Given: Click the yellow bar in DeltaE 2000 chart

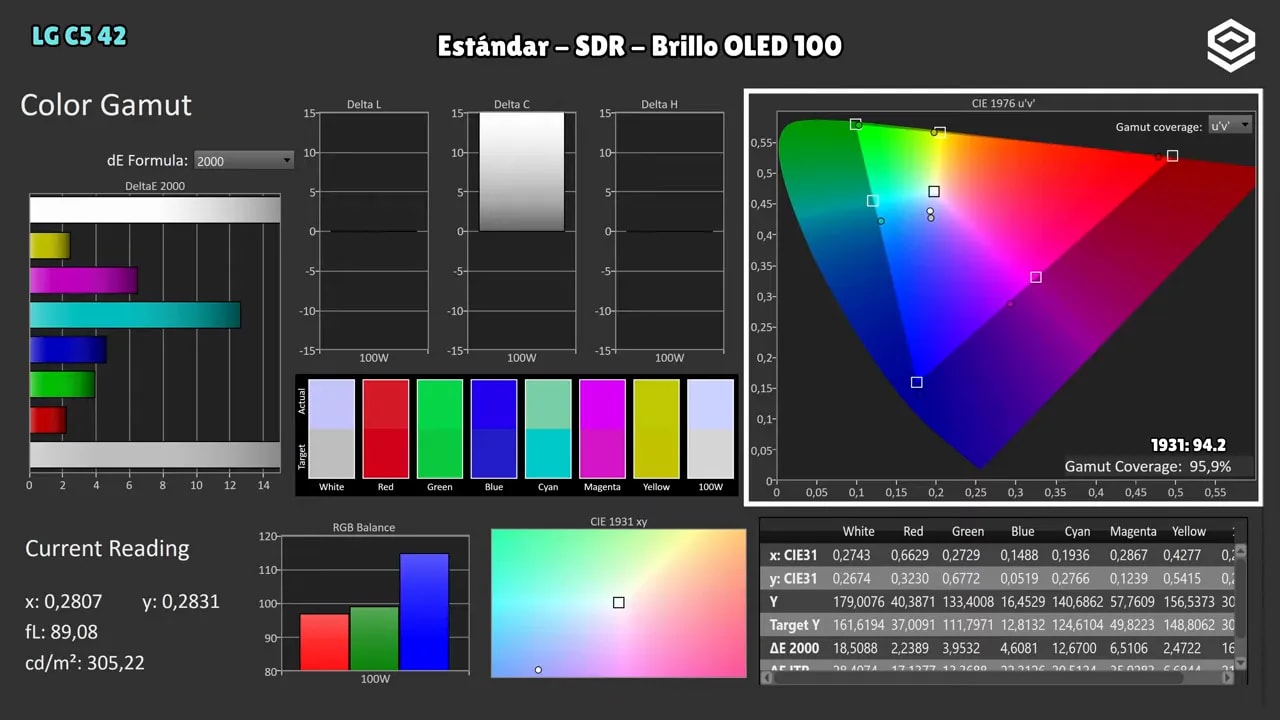Looking at the screenshot, I should coord(50,245).
